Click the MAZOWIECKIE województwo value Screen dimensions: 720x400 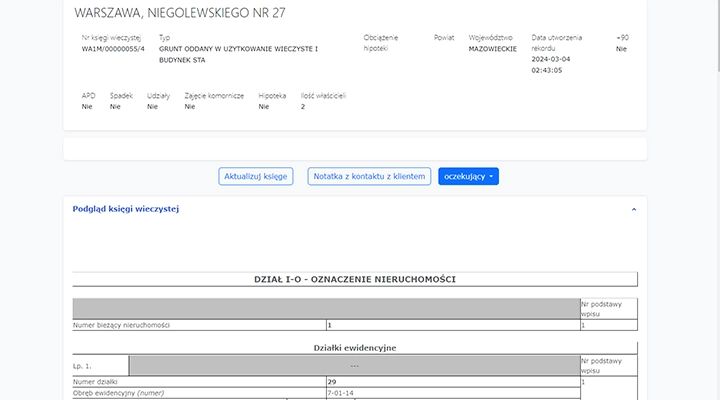[492, 48]
